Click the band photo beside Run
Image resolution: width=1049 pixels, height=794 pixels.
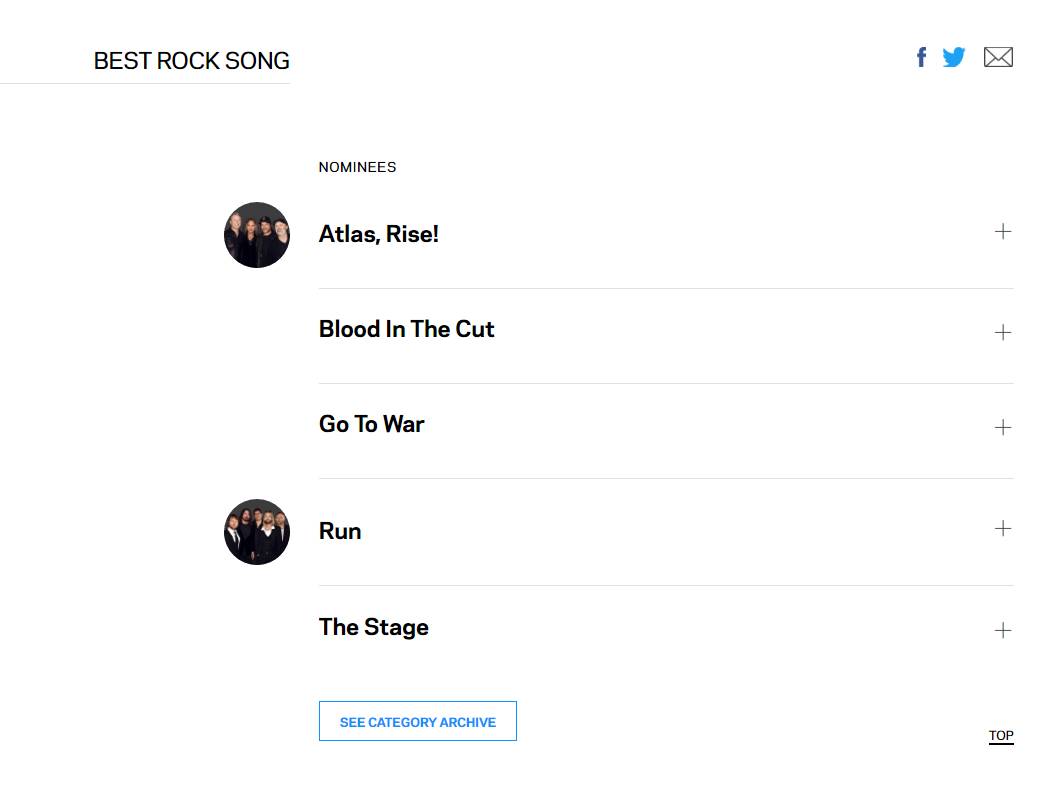click(257, 532)
